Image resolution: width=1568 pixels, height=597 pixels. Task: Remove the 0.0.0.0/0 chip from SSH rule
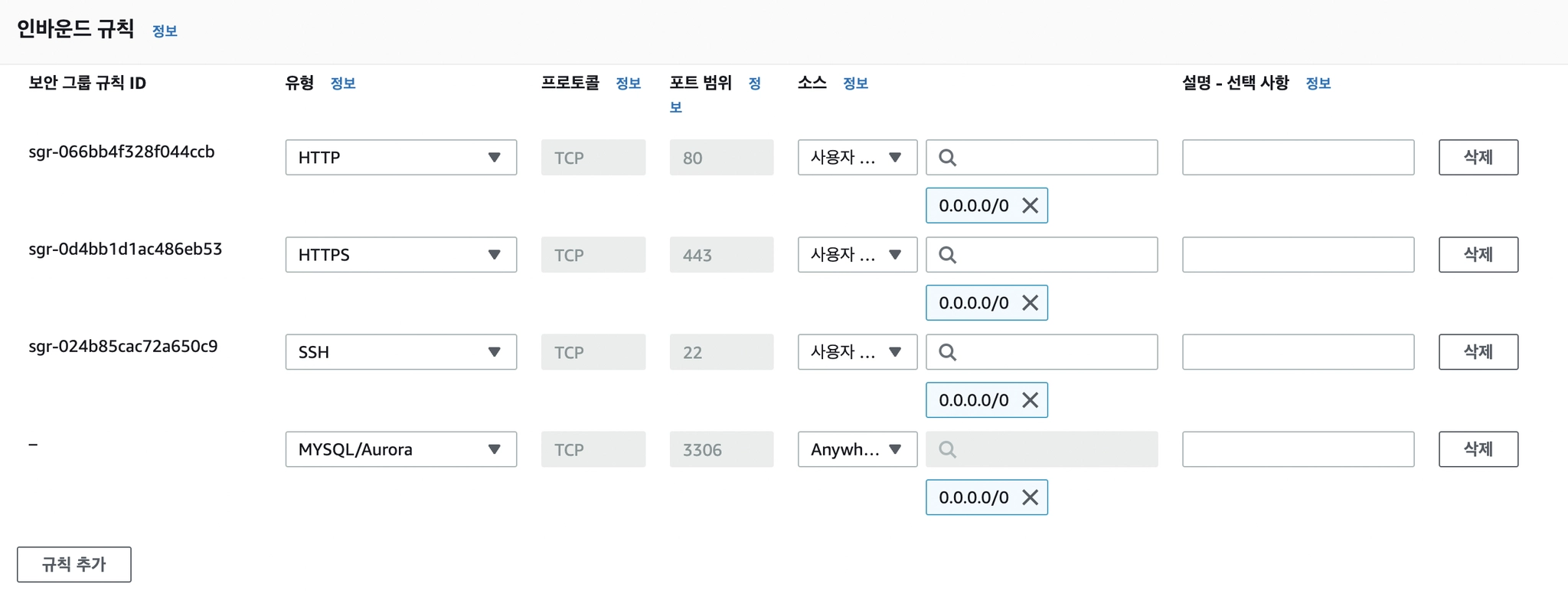1031,400
